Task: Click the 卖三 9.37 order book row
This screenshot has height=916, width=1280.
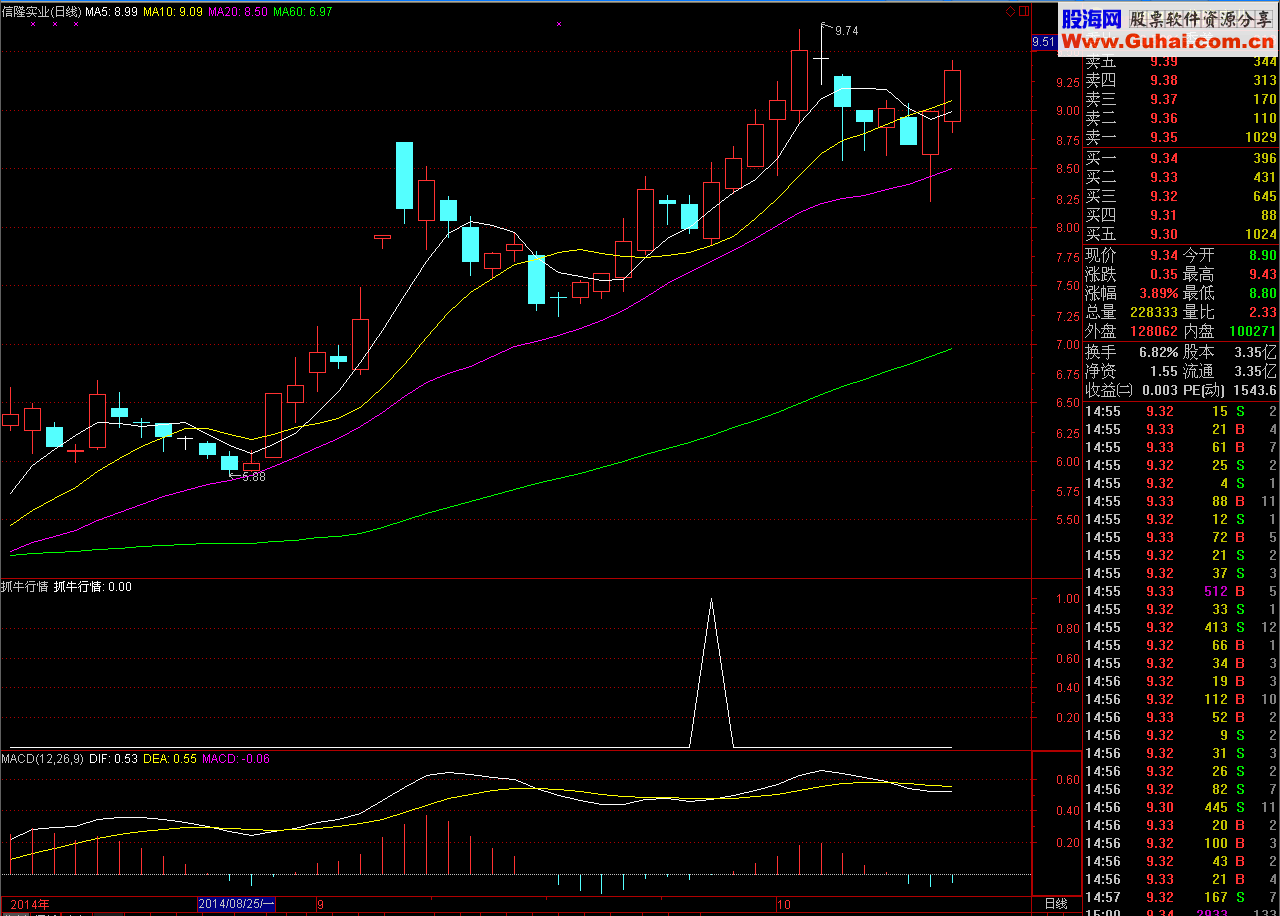Action: (x=1182, y=100)
